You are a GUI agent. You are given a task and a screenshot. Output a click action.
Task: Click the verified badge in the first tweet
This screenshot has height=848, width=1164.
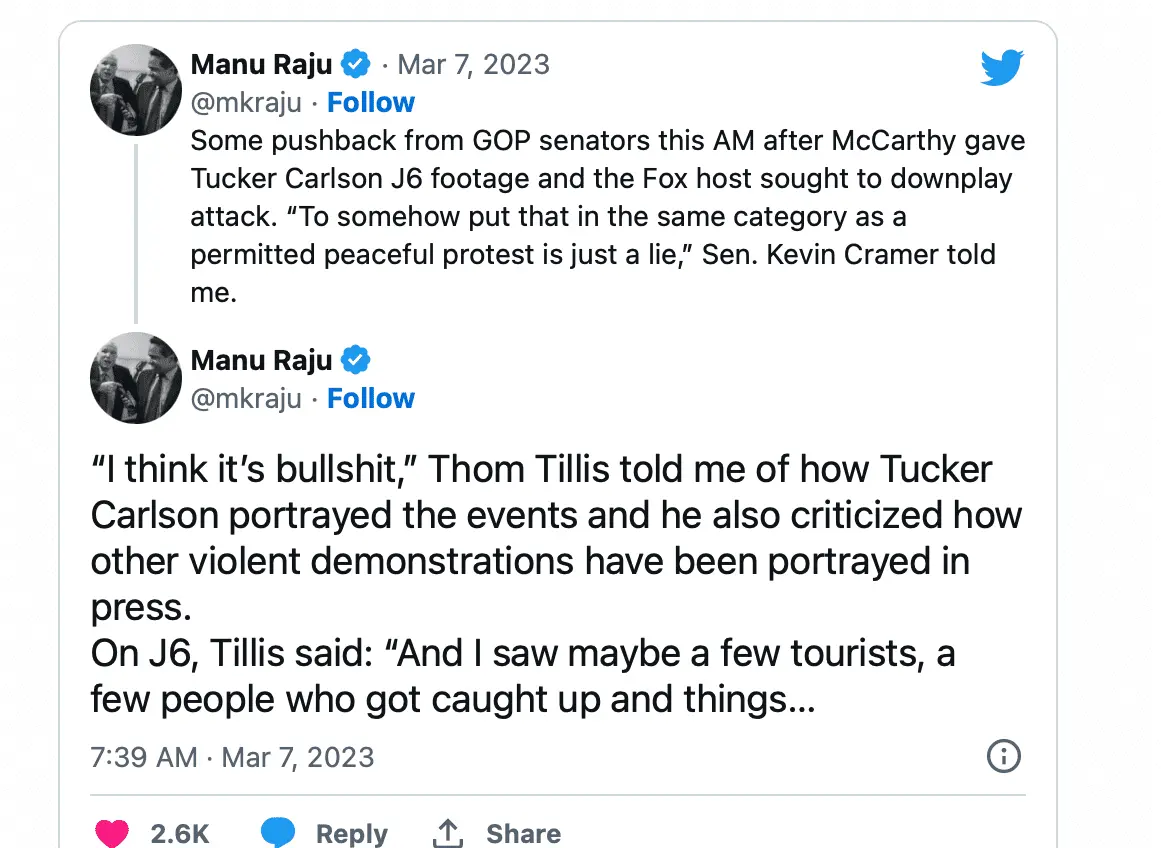pyautogui.click(x=355, y=65)
